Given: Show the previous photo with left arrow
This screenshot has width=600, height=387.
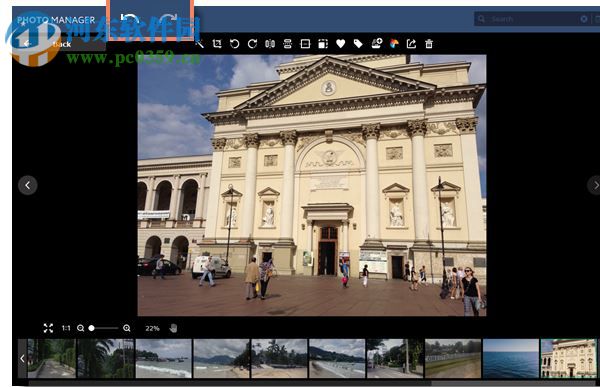Looking at the screenshot, I should pos(28,185).
